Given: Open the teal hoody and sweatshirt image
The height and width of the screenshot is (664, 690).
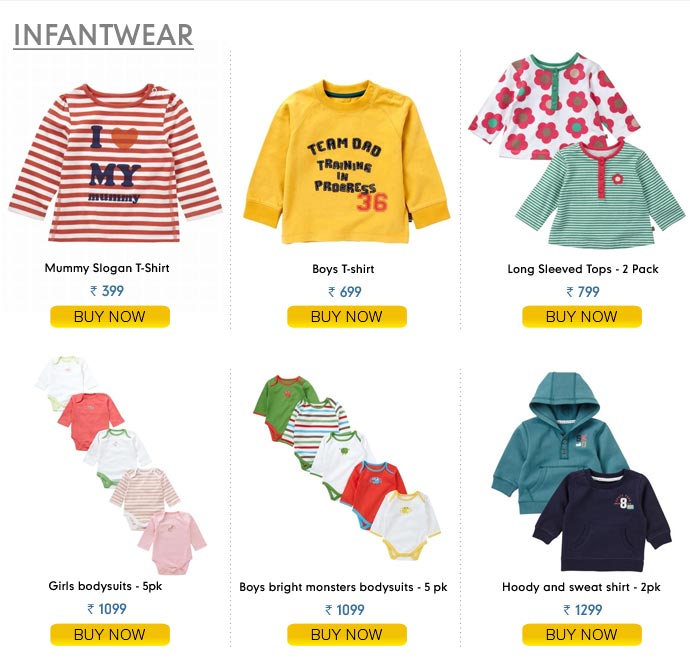Looking at the screenshot, I should [x=581, y=472].
